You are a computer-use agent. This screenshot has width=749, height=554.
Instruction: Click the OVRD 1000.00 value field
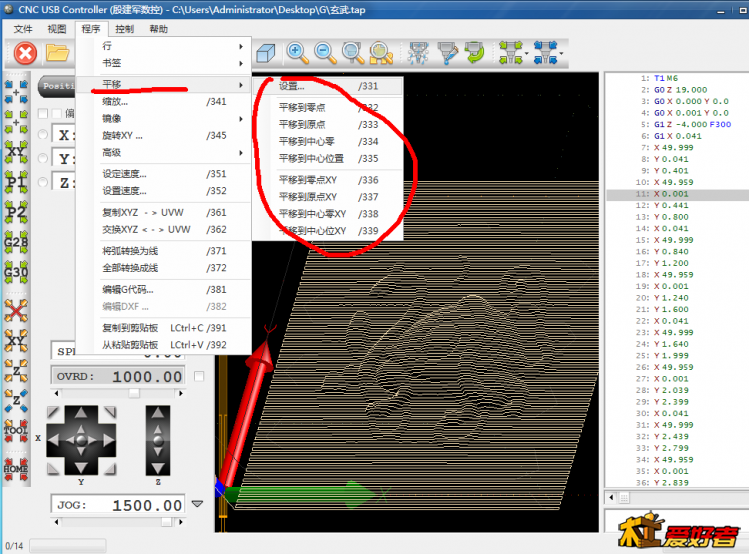(118, 376)
